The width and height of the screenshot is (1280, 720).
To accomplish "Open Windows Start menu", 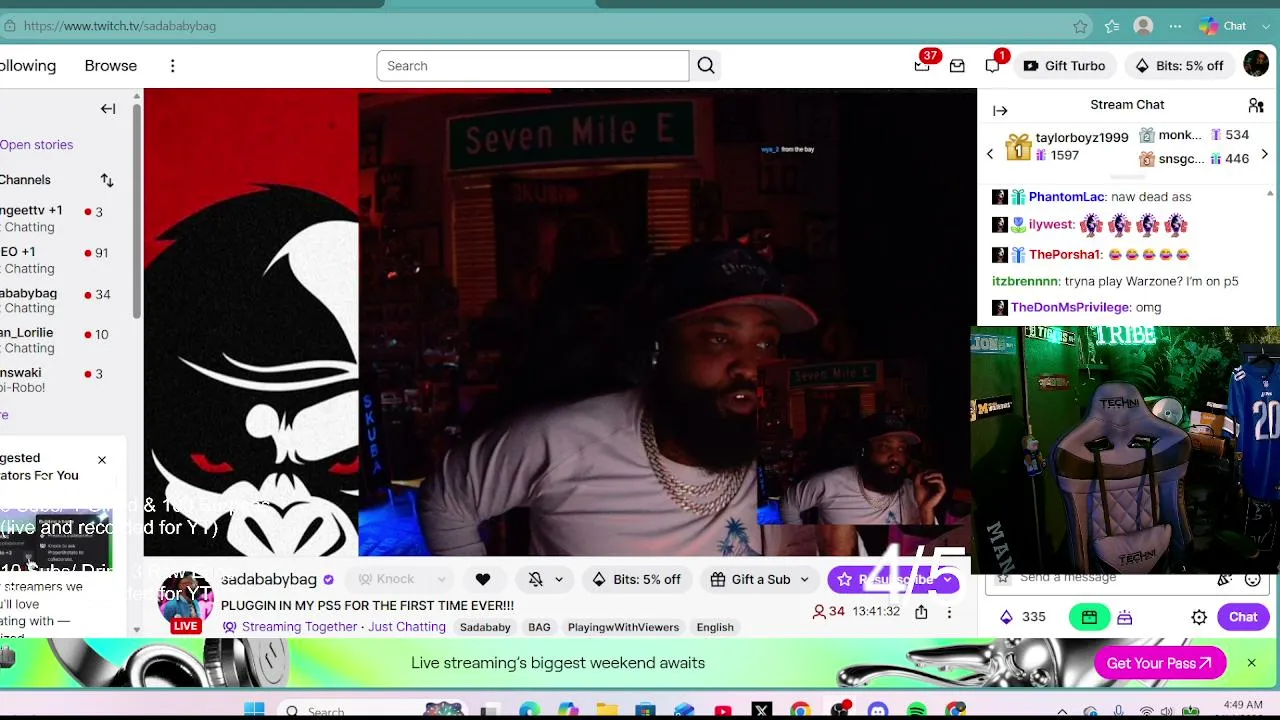I will (254, 711).
